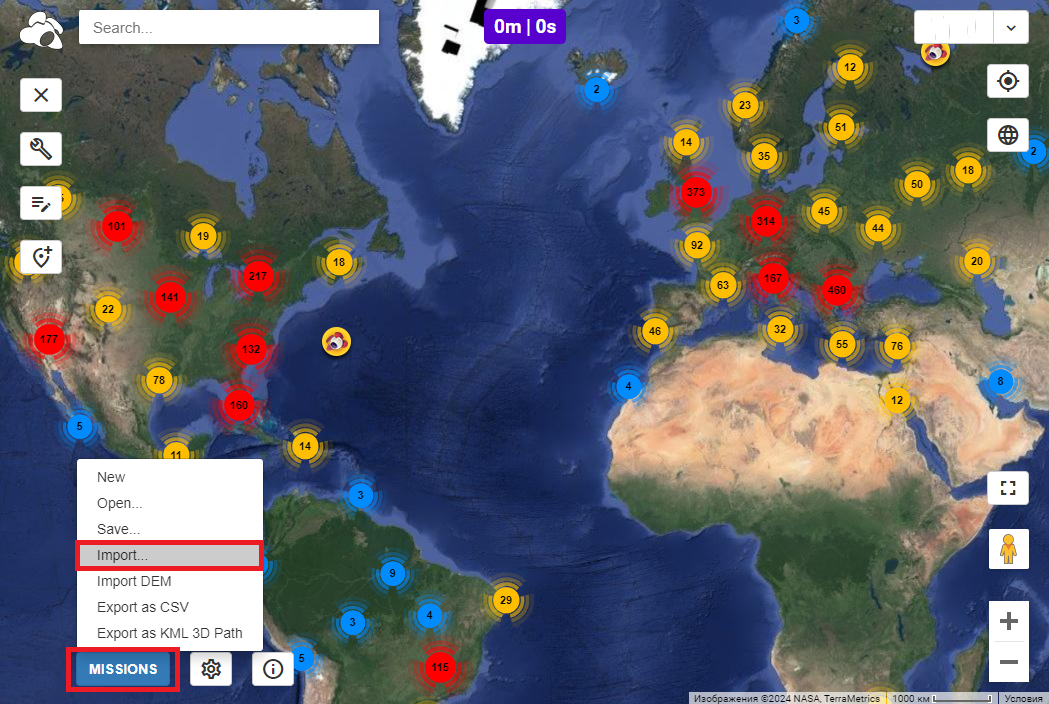The image size is (1049, 704).
Task: Select the blue 9 cluster marker
Action: pos(392,573)
